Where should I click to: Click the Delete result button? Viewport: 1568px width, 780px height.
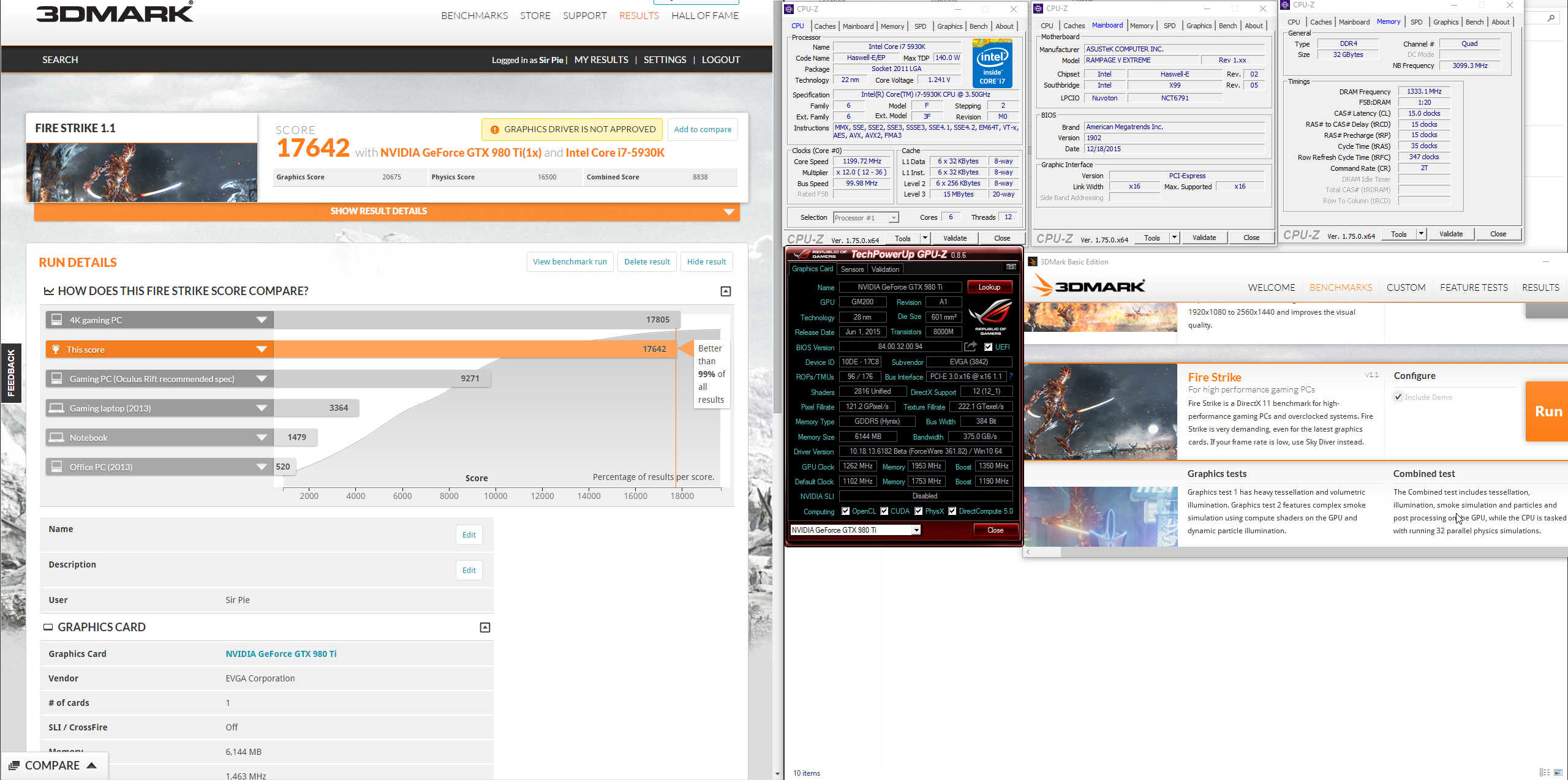(x=647, y=261)
